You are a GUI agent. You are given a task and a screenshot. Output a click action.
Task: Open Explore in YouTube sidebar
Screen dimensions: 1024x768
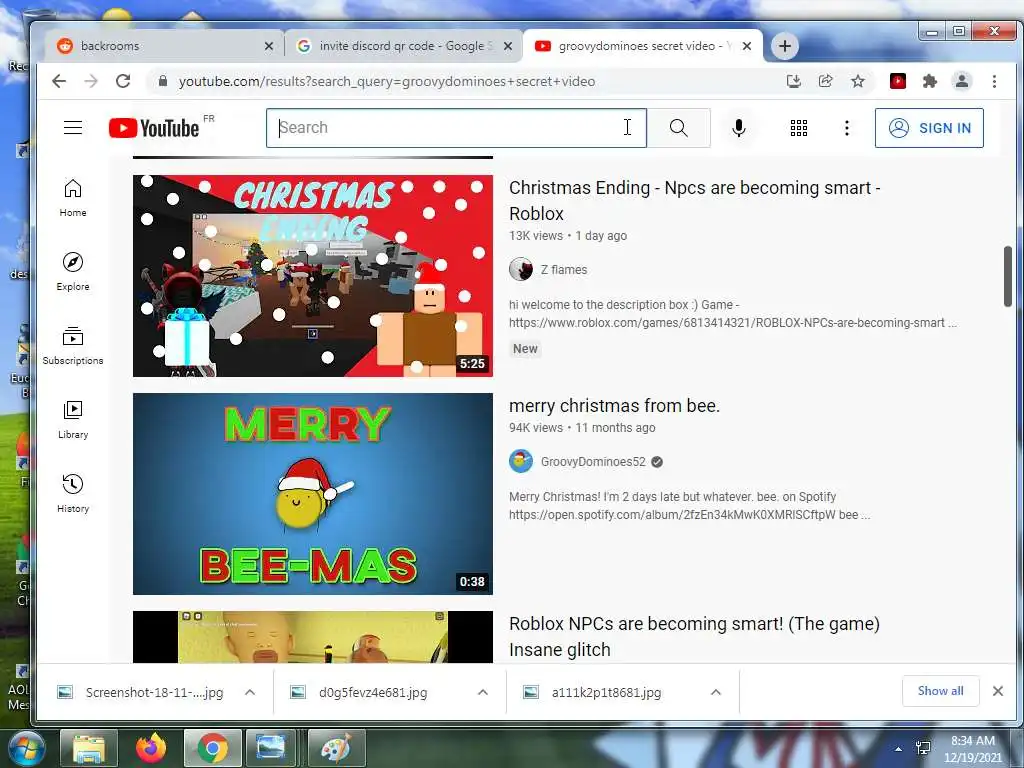(73, 272)
